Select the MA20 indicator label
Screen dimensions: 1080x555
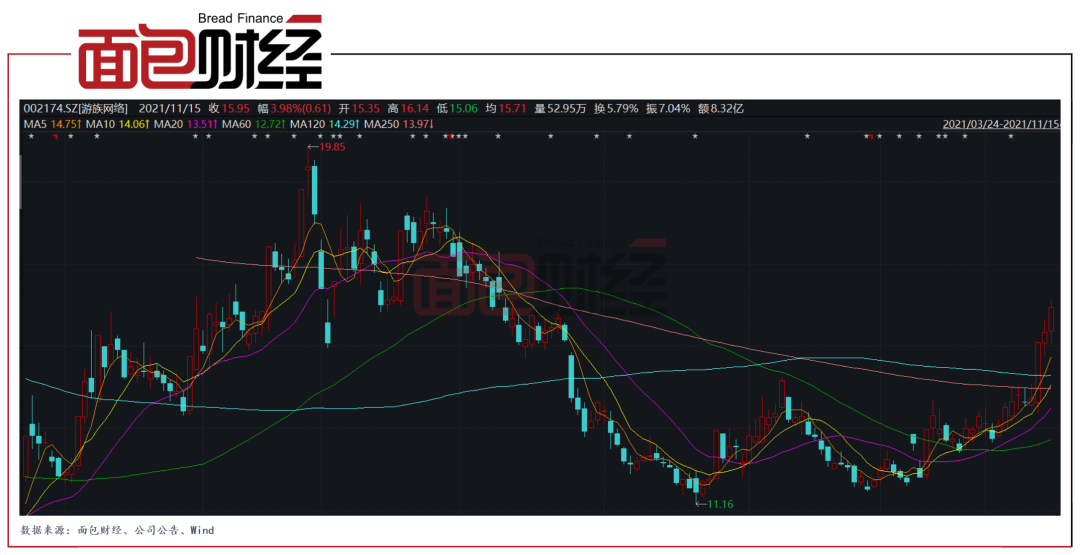click(x=168, y=125)
